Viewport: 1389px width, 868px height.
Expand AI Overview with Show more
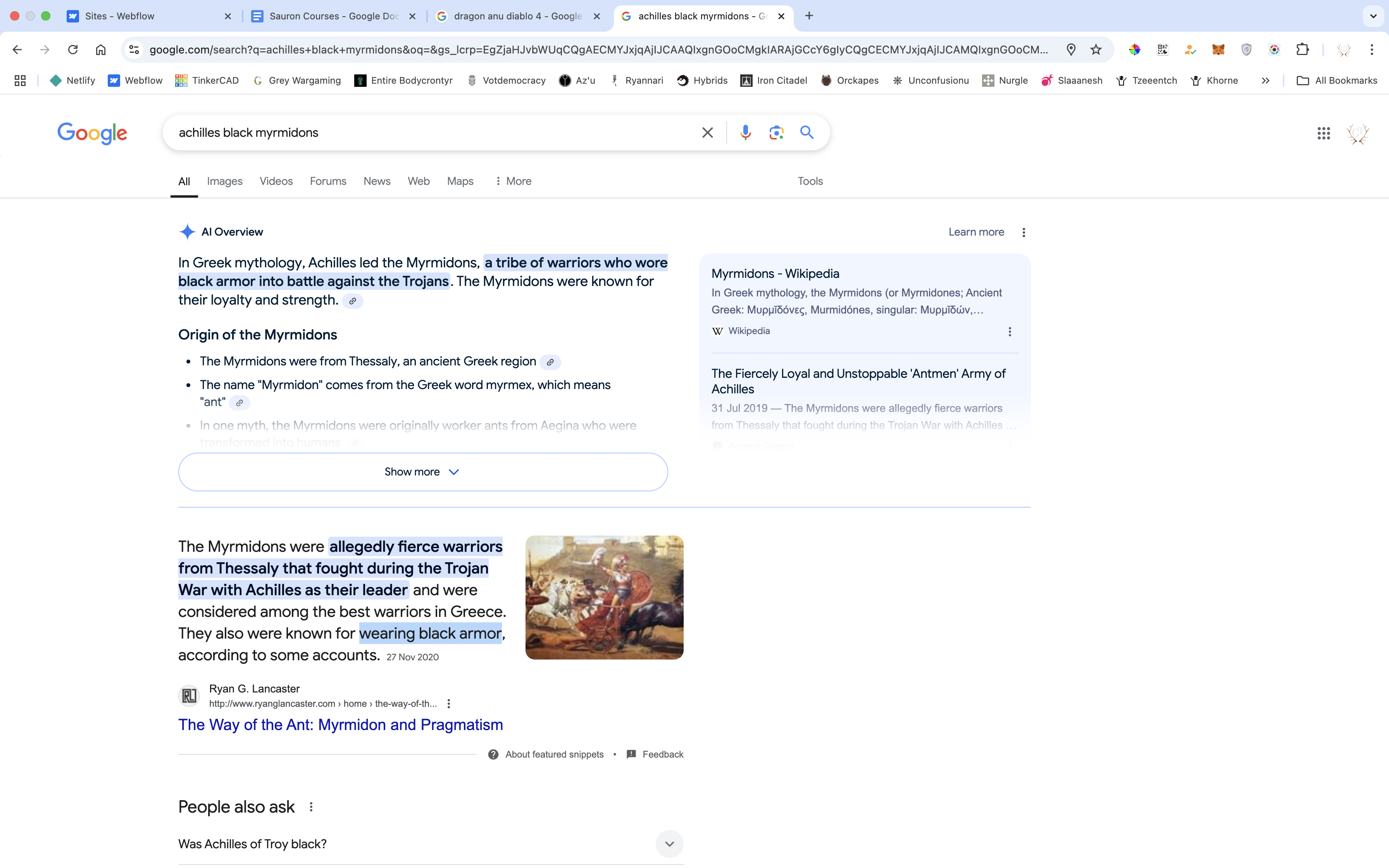pyautogui.click(x=422, y=472)
